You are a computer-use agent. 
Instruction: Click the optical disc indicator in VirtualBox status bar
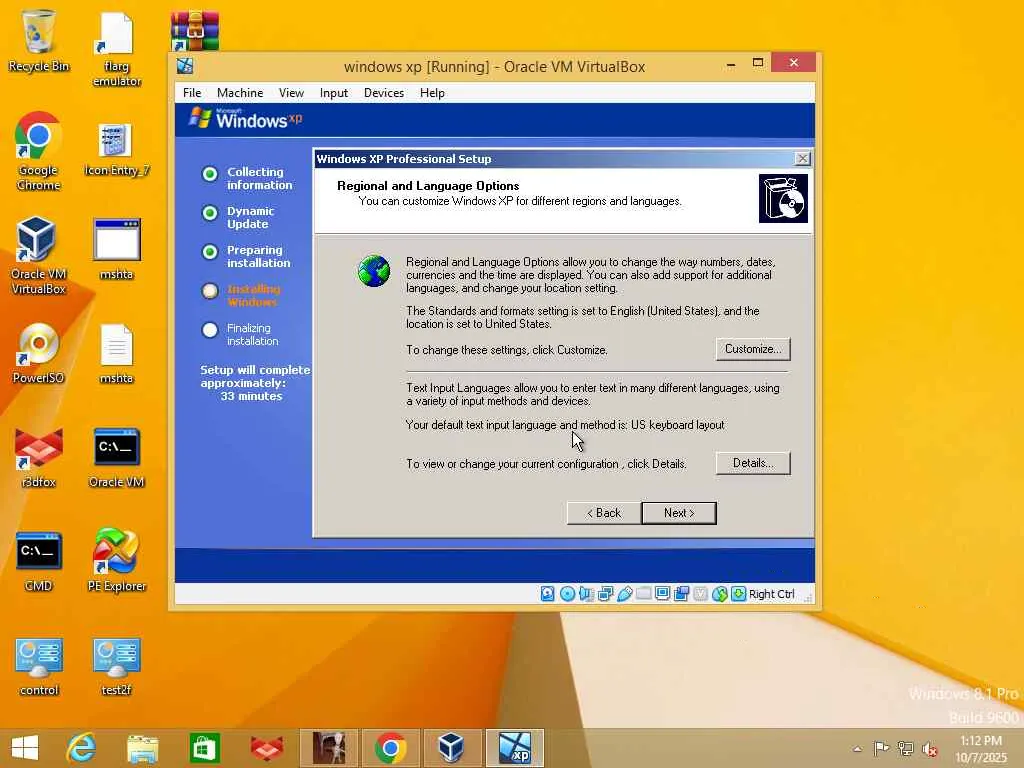568,594
